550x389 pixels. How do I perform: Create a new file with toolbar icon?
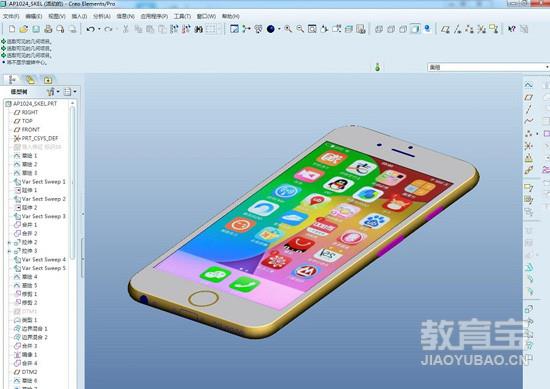point(12,29)
